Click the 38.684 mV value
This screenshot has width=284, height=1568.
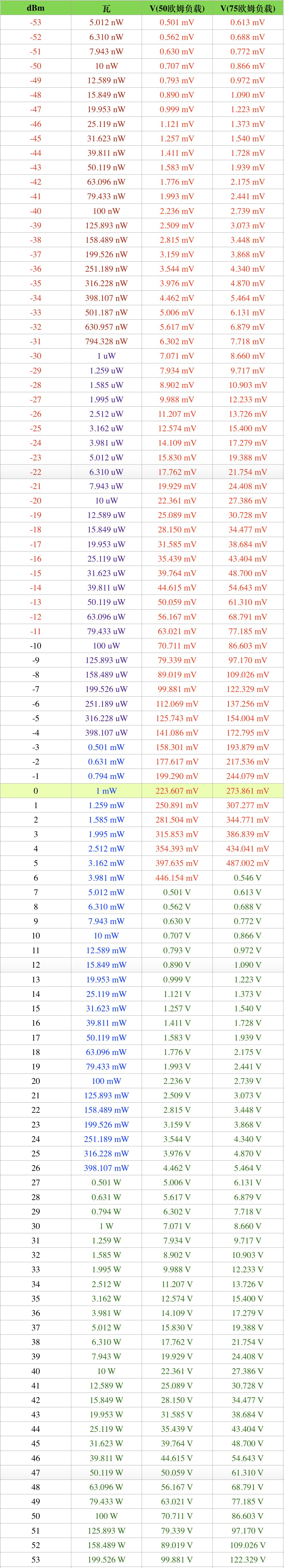click(x=248, y=544)
